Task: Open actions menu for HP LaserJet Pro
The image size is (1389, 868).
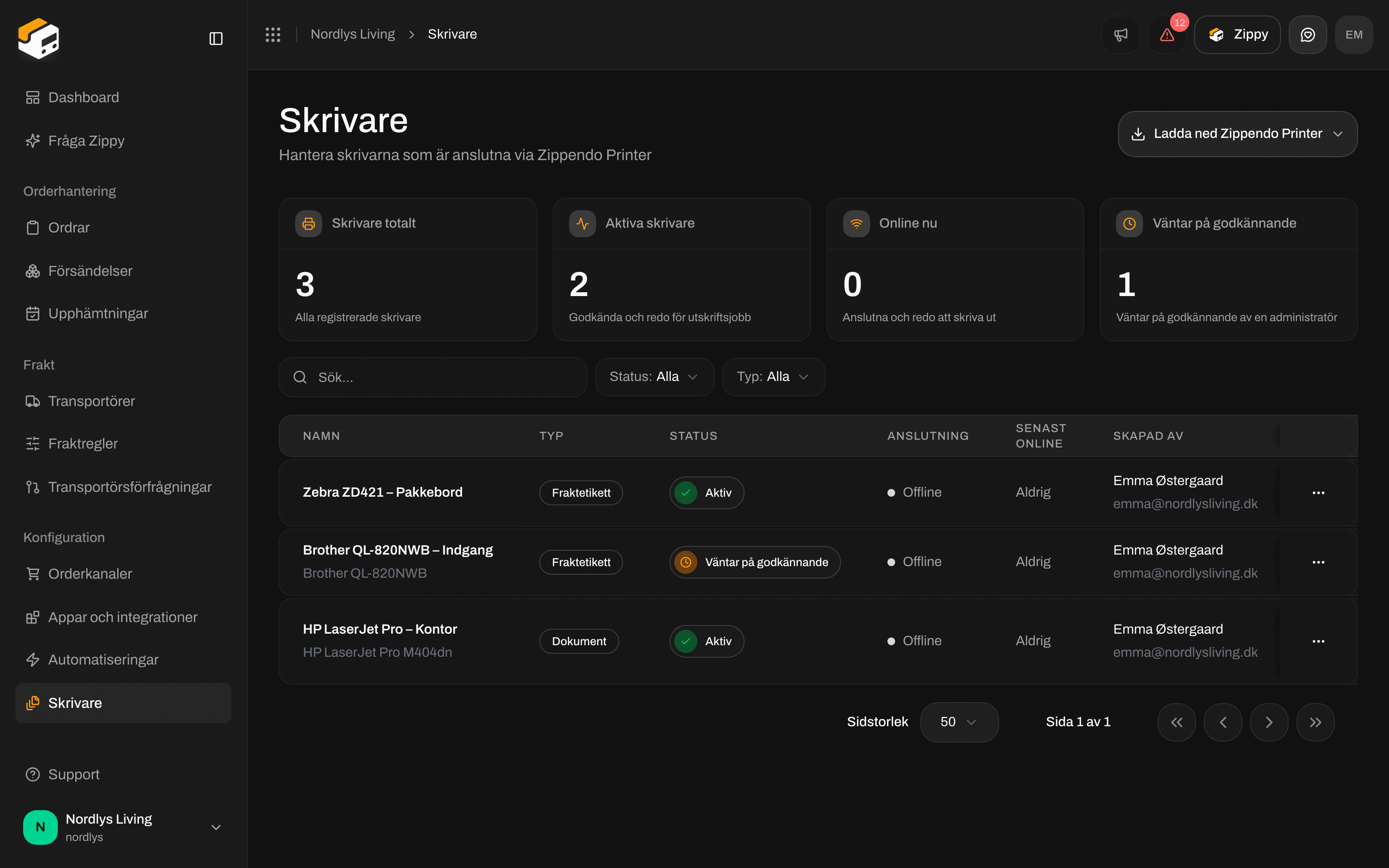Action: (1319, 641)
